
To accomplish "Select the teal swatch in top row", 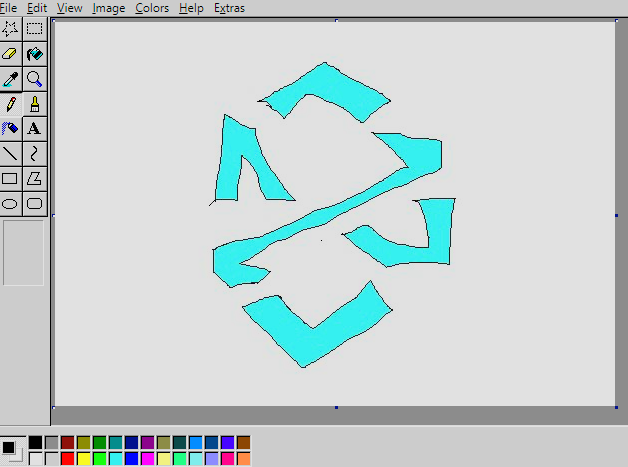I will pyautogui.click(x=116, y=443).
